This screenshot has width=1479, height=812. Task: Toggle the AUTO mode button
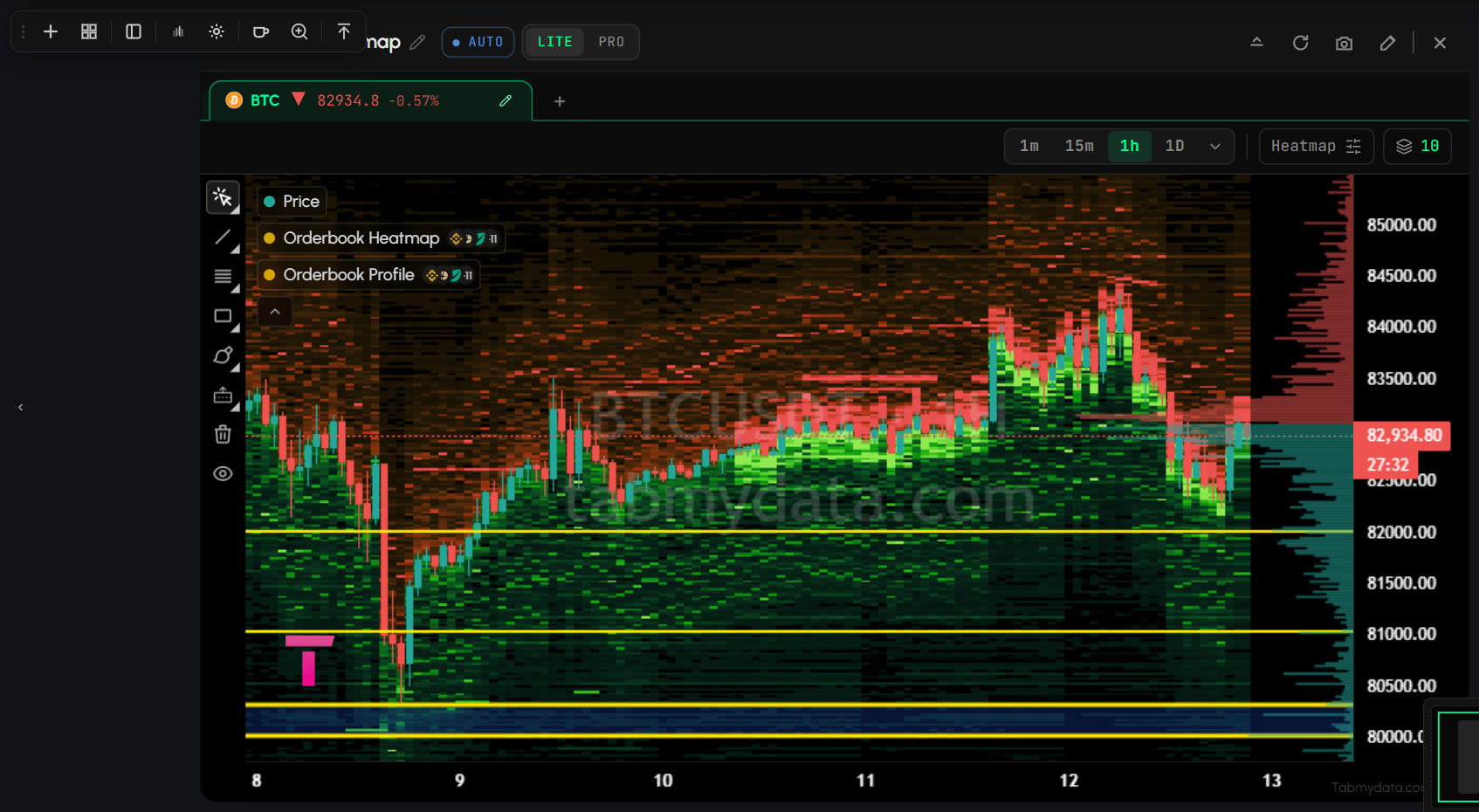pyautogui.click(x=478, y=42)
